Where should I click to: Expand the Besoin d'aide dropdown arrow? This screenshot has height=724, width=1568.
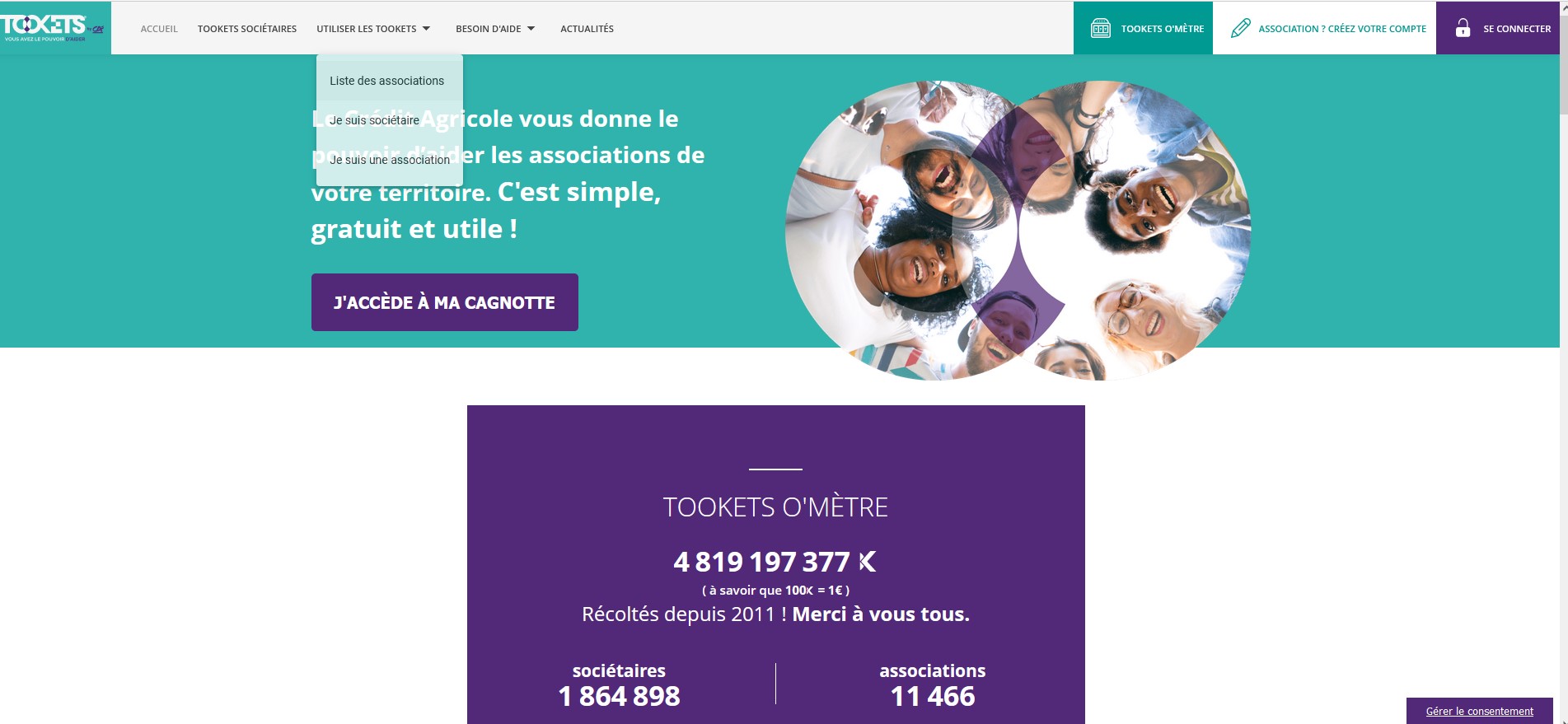pyautogui.click(x=531, y=29)
